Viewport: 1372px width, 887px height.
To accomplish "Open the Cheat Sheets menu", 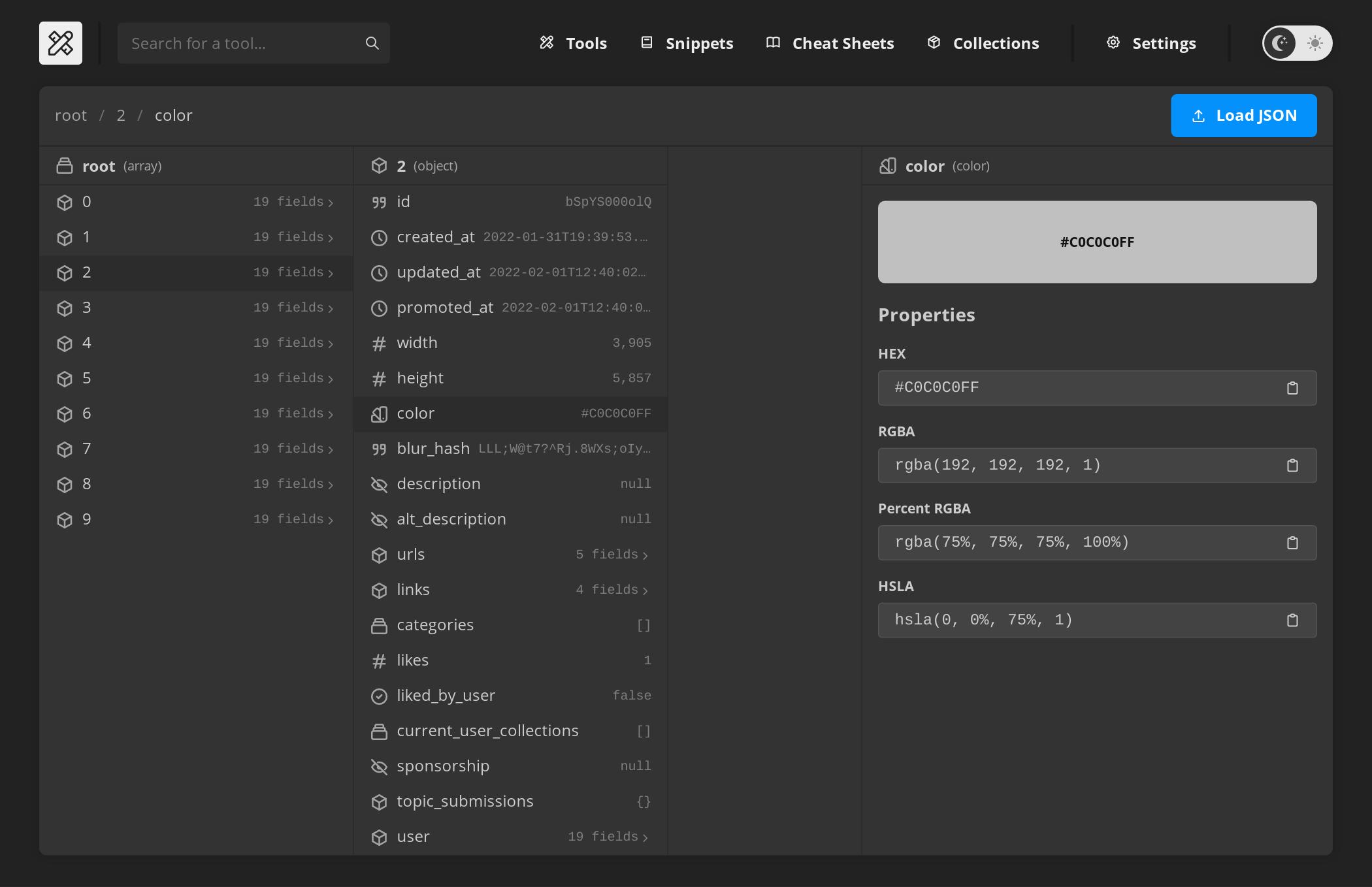I will point(830,43).
